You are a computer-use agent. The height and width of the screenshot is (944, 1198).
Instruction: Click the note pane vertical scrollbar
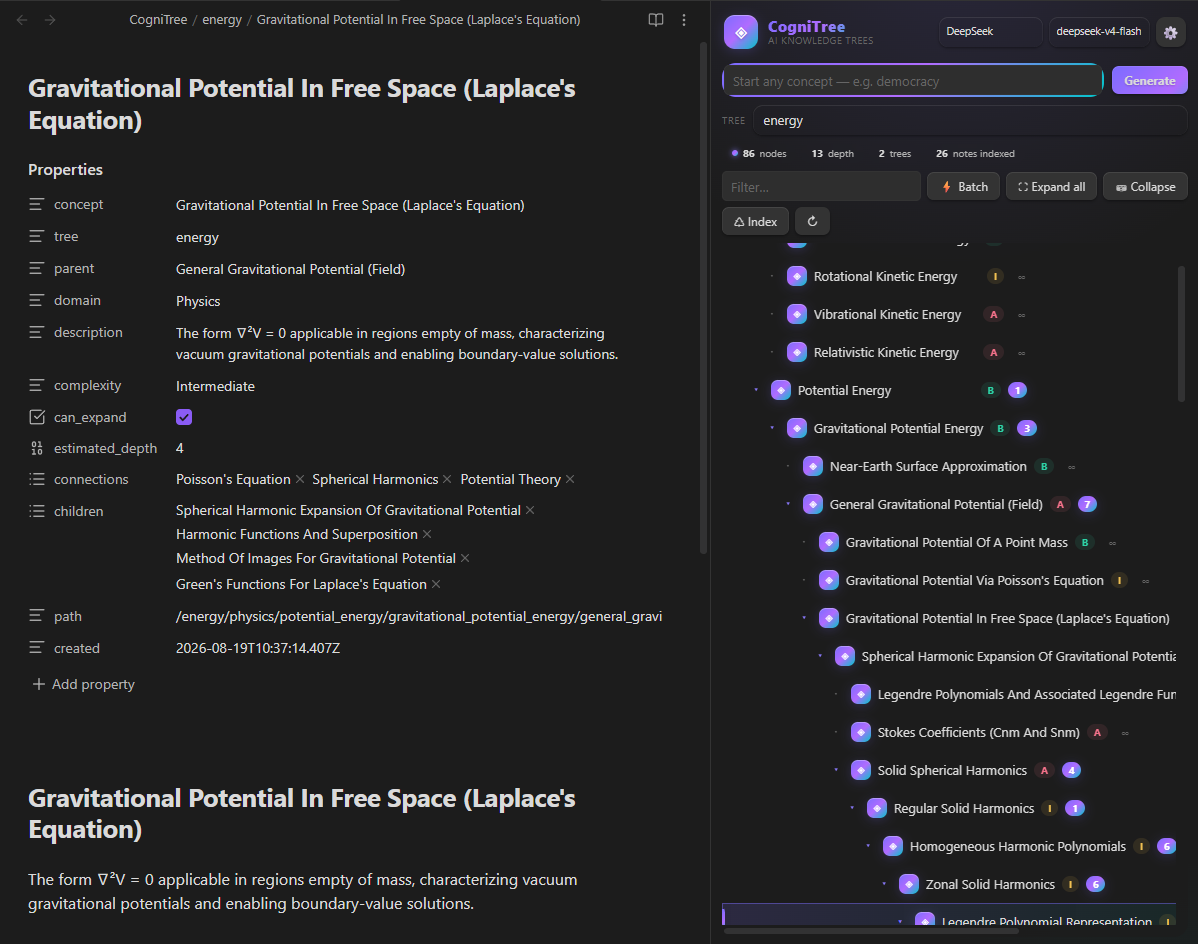click(x=703, y=298)
